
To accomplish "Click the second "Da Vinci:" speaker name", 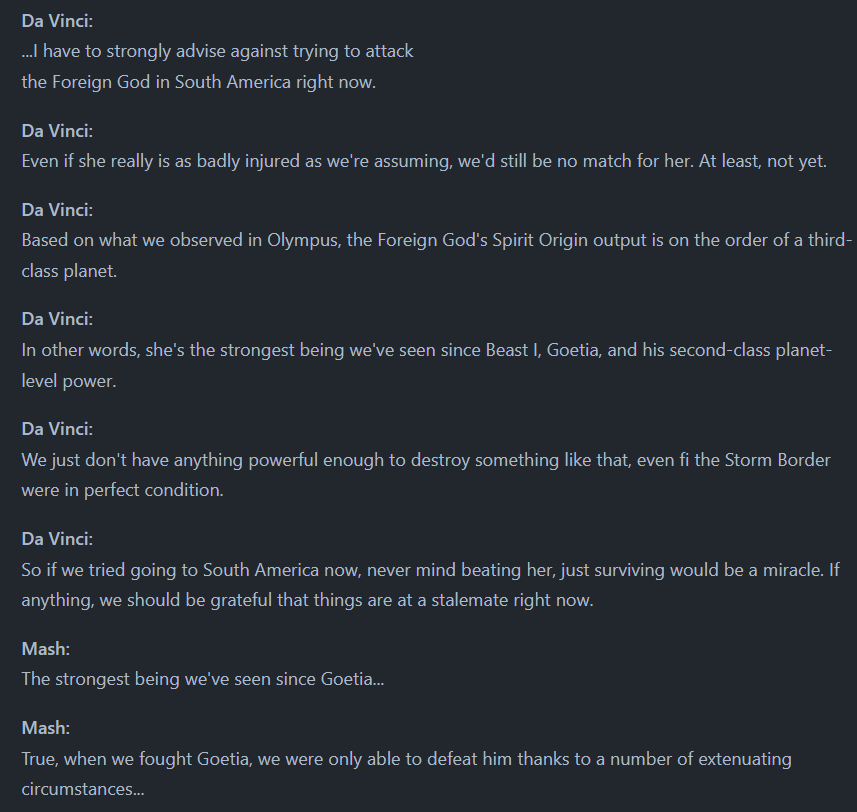I will click(x=57, y=131).
